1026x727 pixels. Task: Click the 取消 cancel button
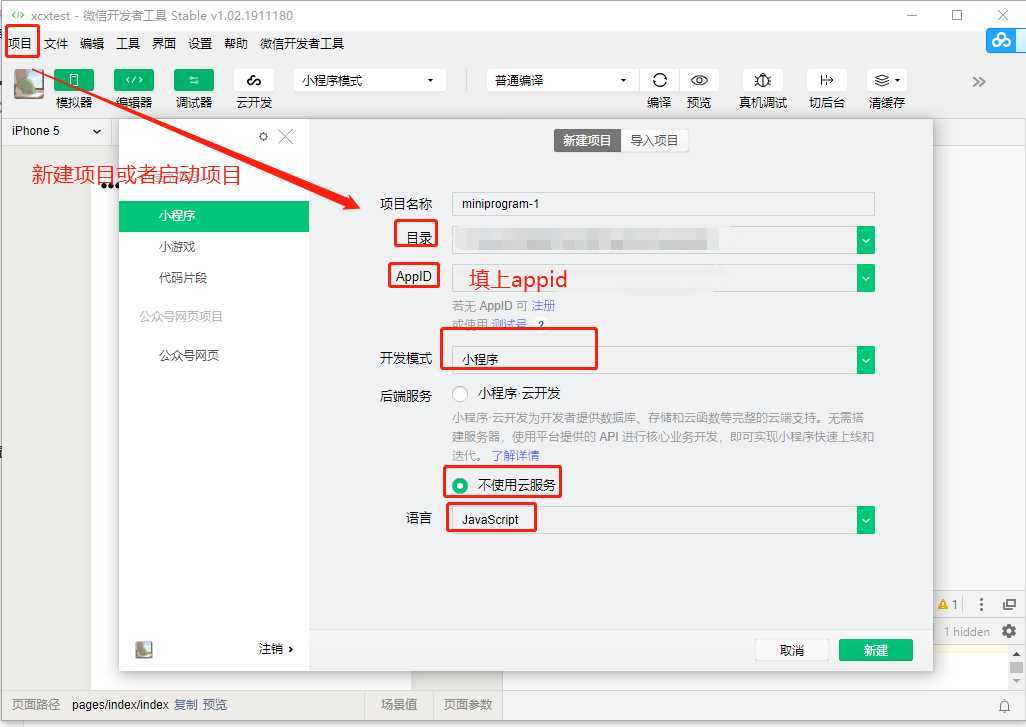792,650
